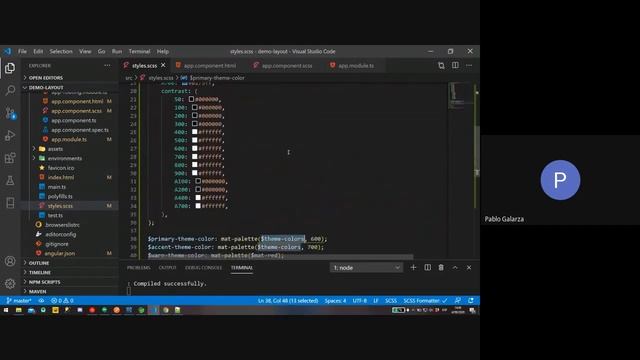Switch to the DEBUG CONSOLE panel tab

[x=203, y=268]
